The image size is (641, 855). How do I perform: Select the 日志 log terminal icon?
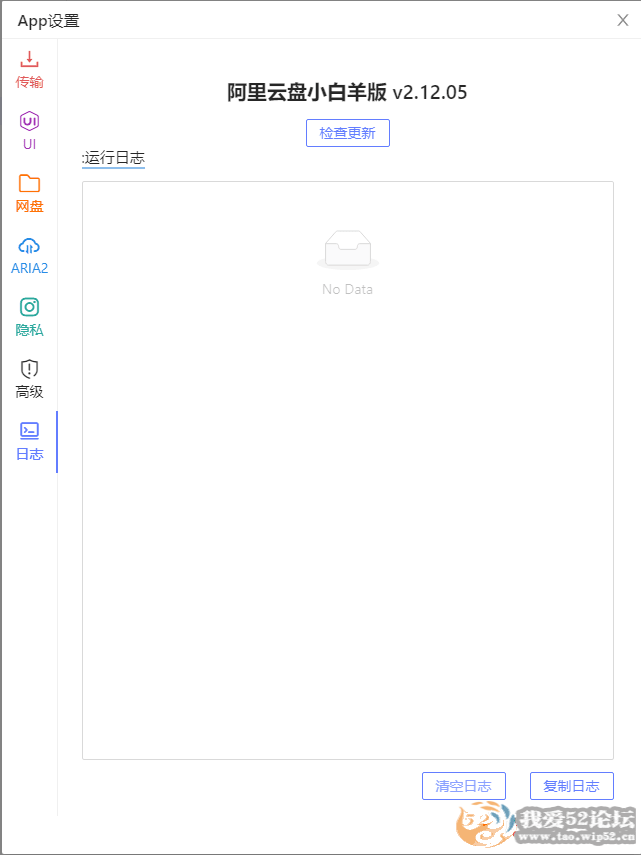pyautogui.click(x=29, y=431)
